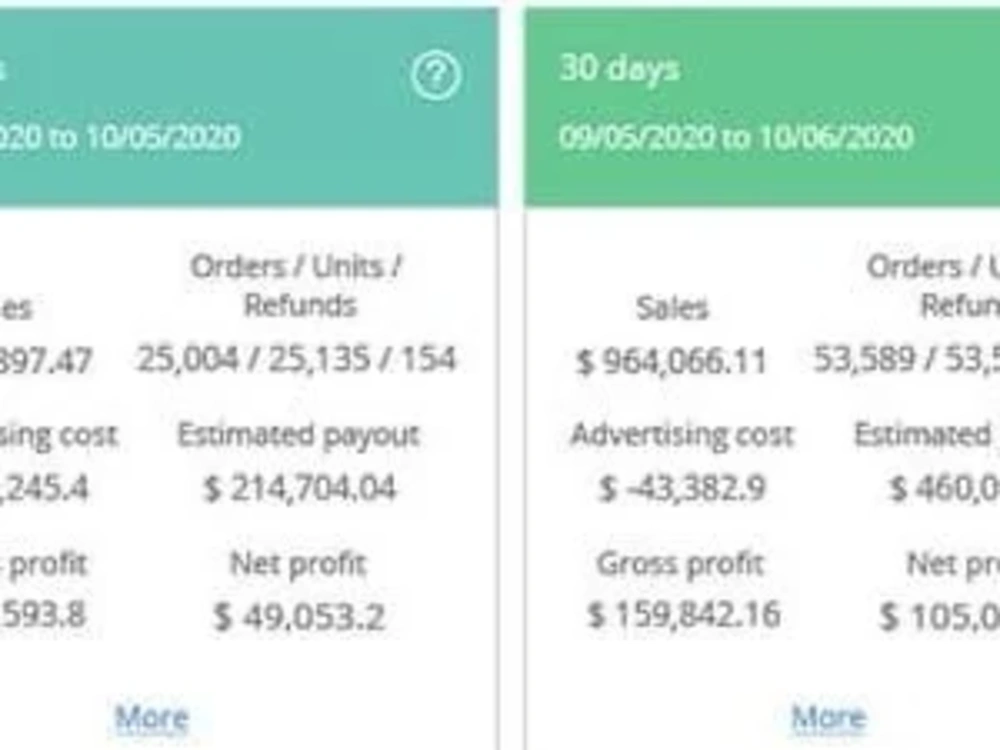Click the $ 159,842.16 gross profit value
The height and width of the screenshot is (750, 1000).
tap(684, 616)
